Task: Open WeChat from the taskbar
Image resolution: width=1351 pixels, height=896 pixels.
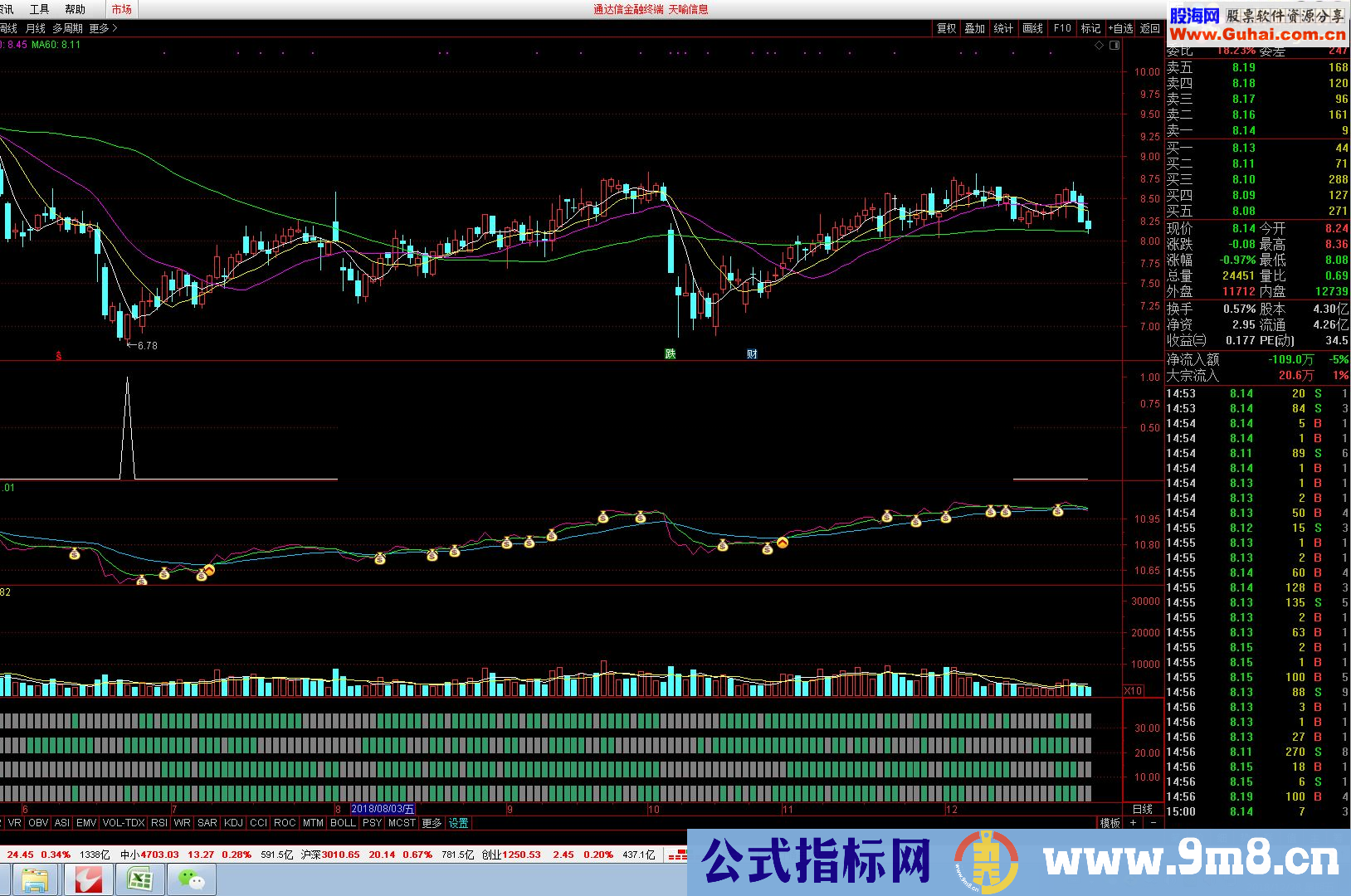Action: click(x=191, y=878)
